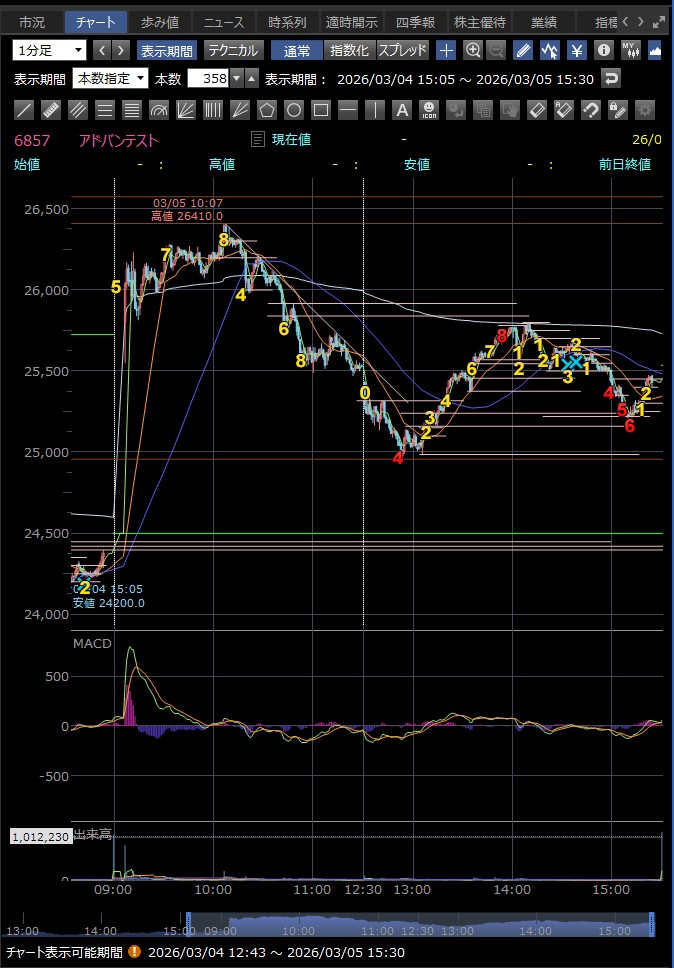Click the テクニカル button
The width and height of the screenshot is (674, 968).
coord(232,50)
